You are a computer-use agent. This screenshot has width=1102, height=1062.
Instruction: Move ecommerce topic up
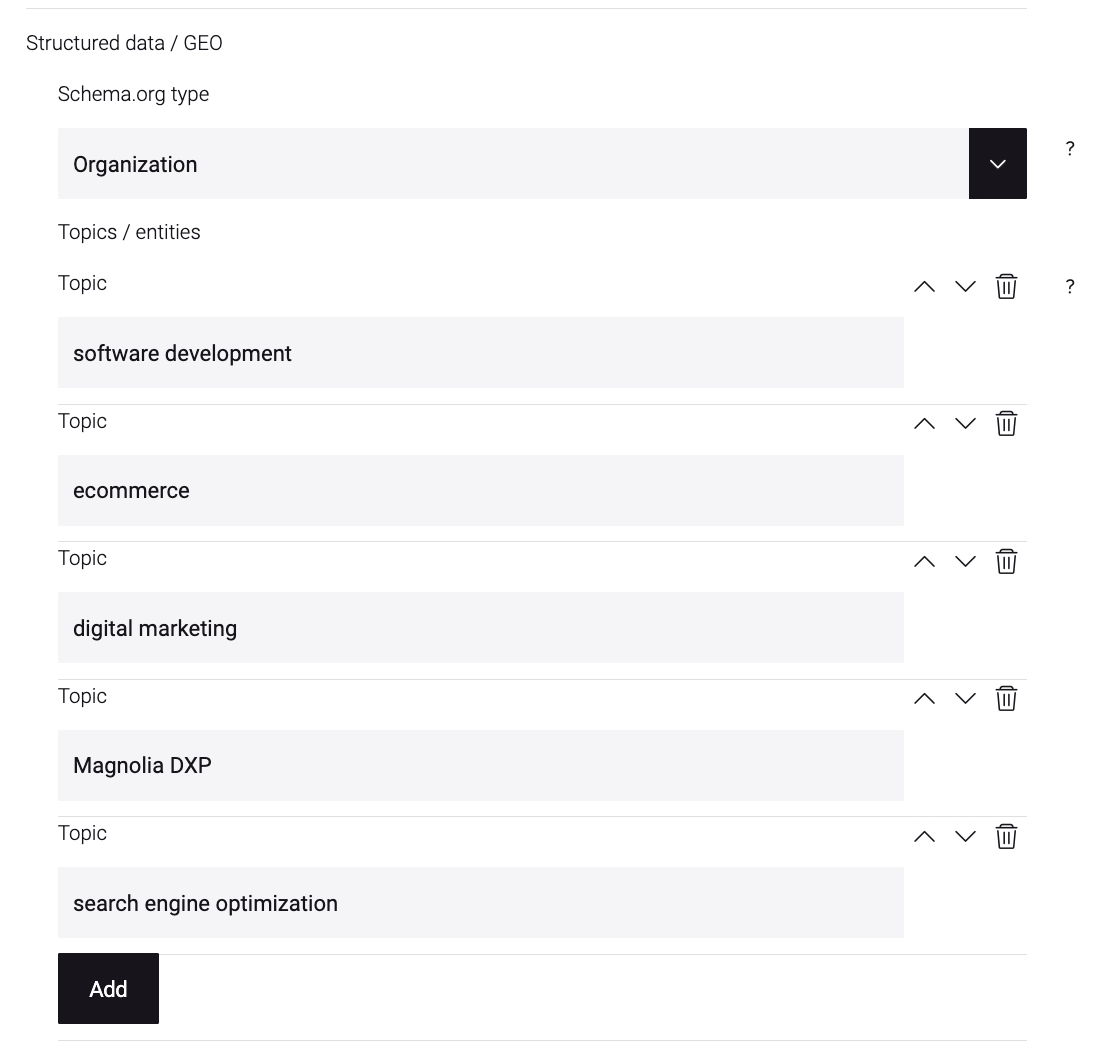click(924, 424)
